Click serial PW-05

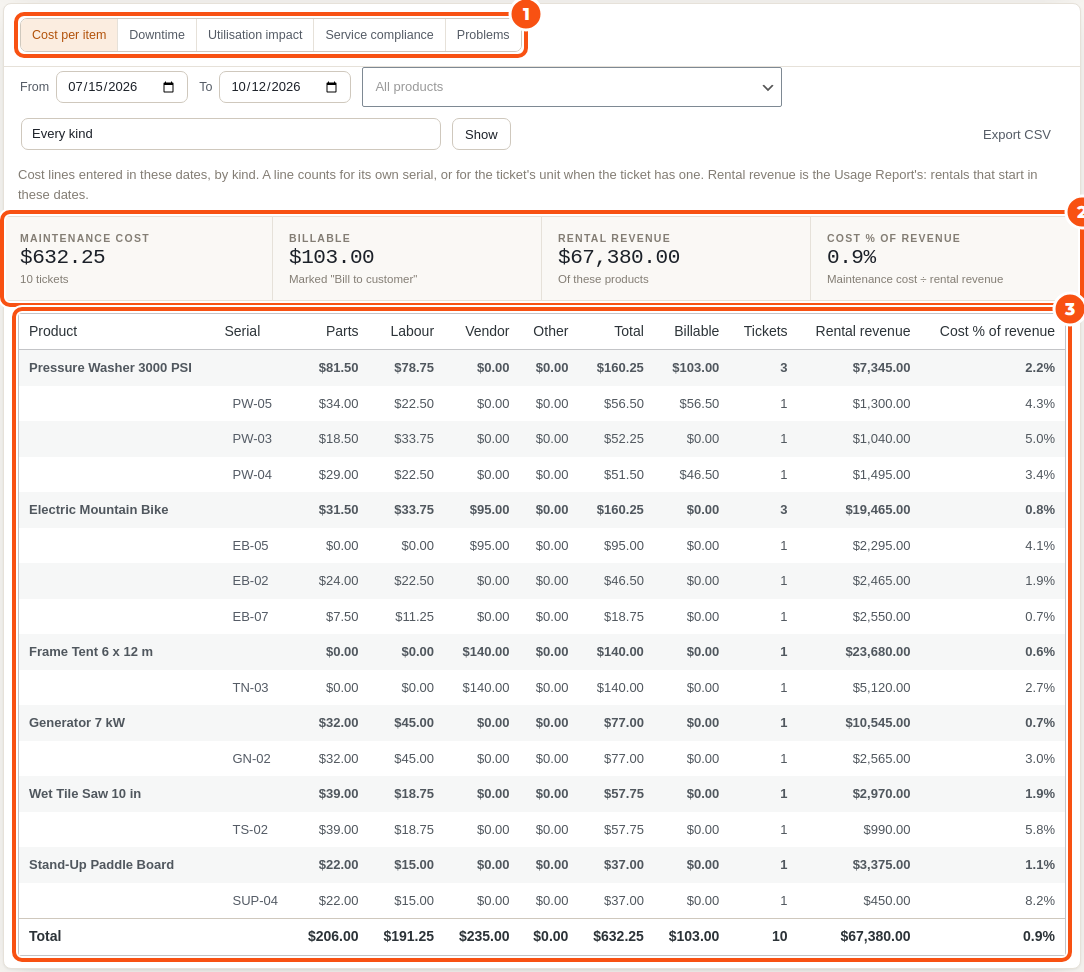tap(252, 404)
